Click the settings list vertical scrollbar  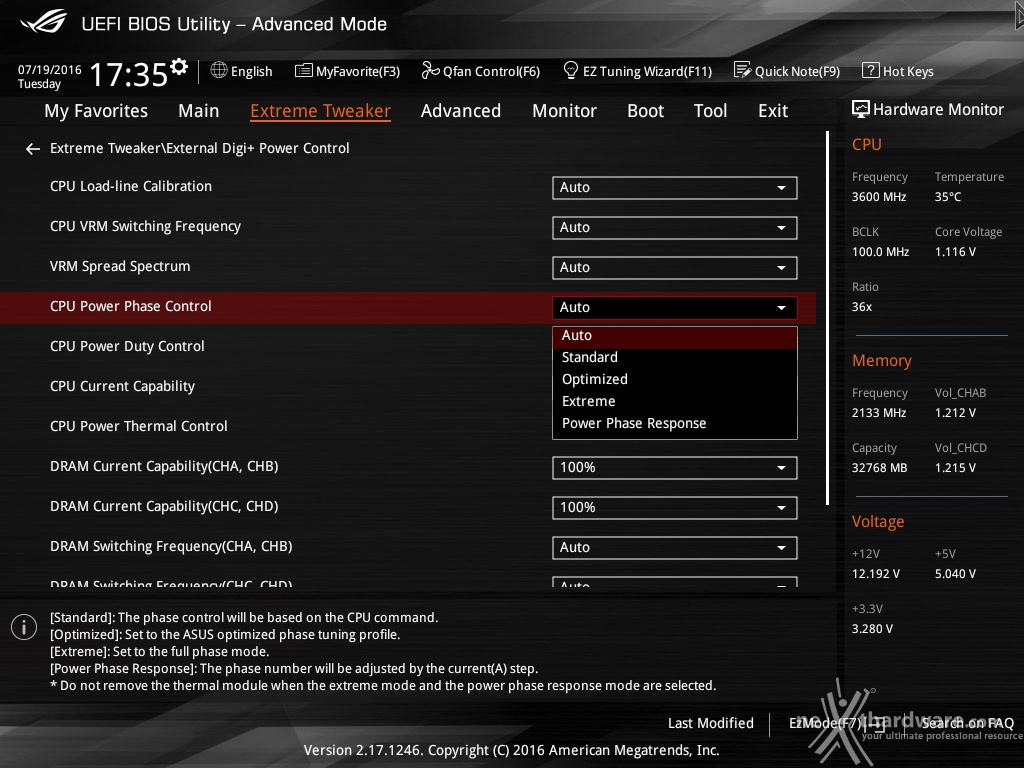(x=827, y=317)
